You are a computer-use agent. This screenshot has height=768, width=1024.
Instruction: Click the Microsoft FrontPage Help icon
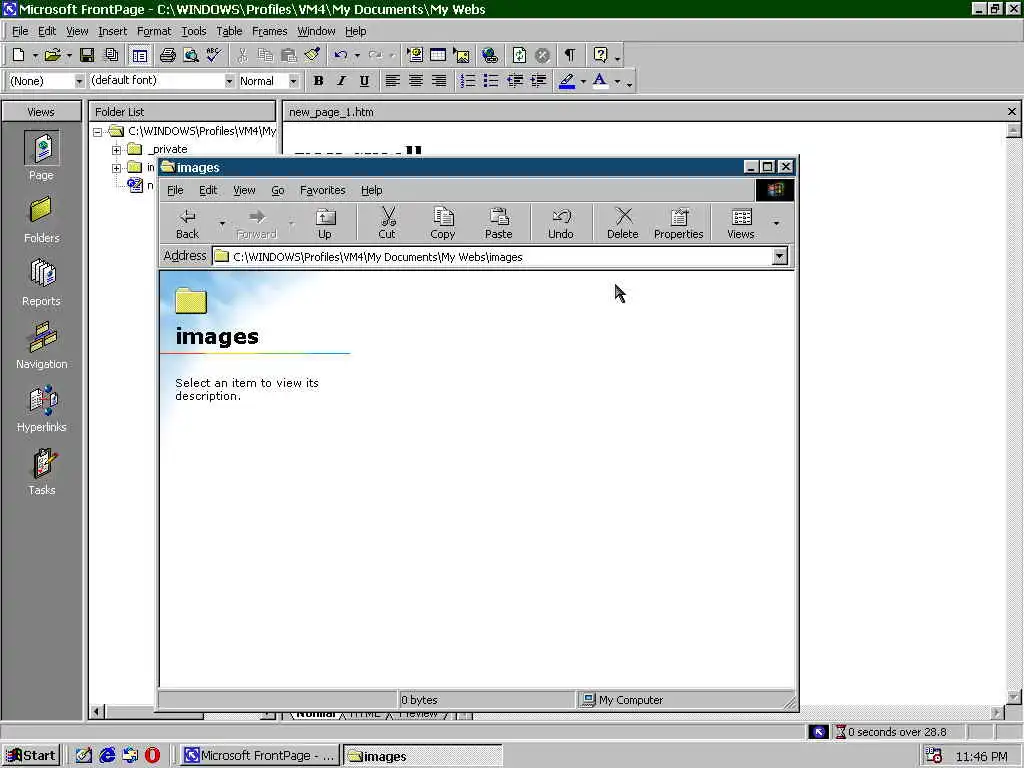tap(600, 56)
